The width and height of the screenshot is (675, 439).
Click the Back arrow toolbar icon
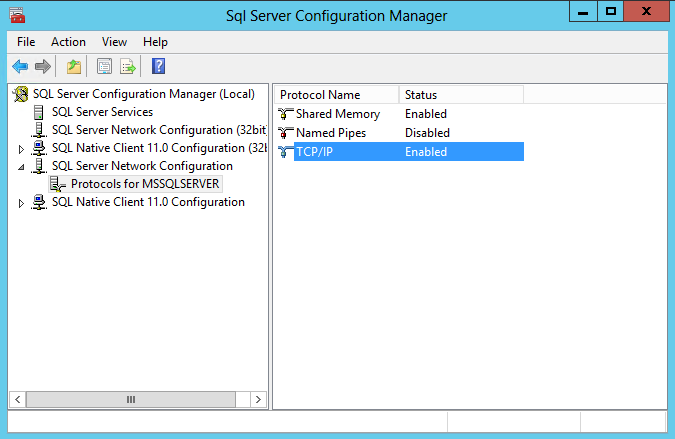pos(20,67)
